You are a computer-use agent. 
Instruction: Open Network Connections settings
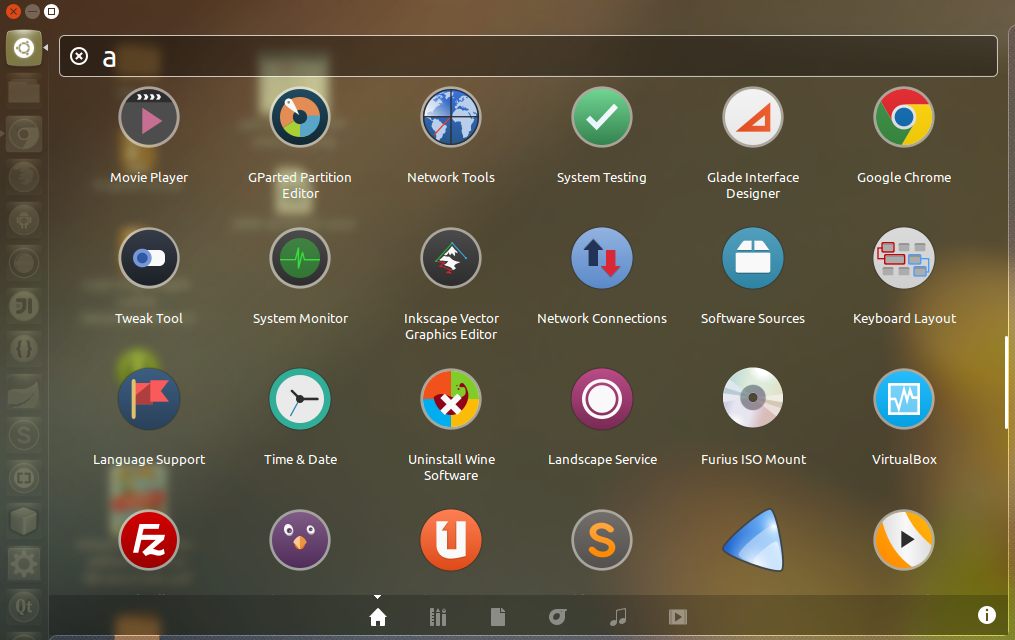[601, 257]
